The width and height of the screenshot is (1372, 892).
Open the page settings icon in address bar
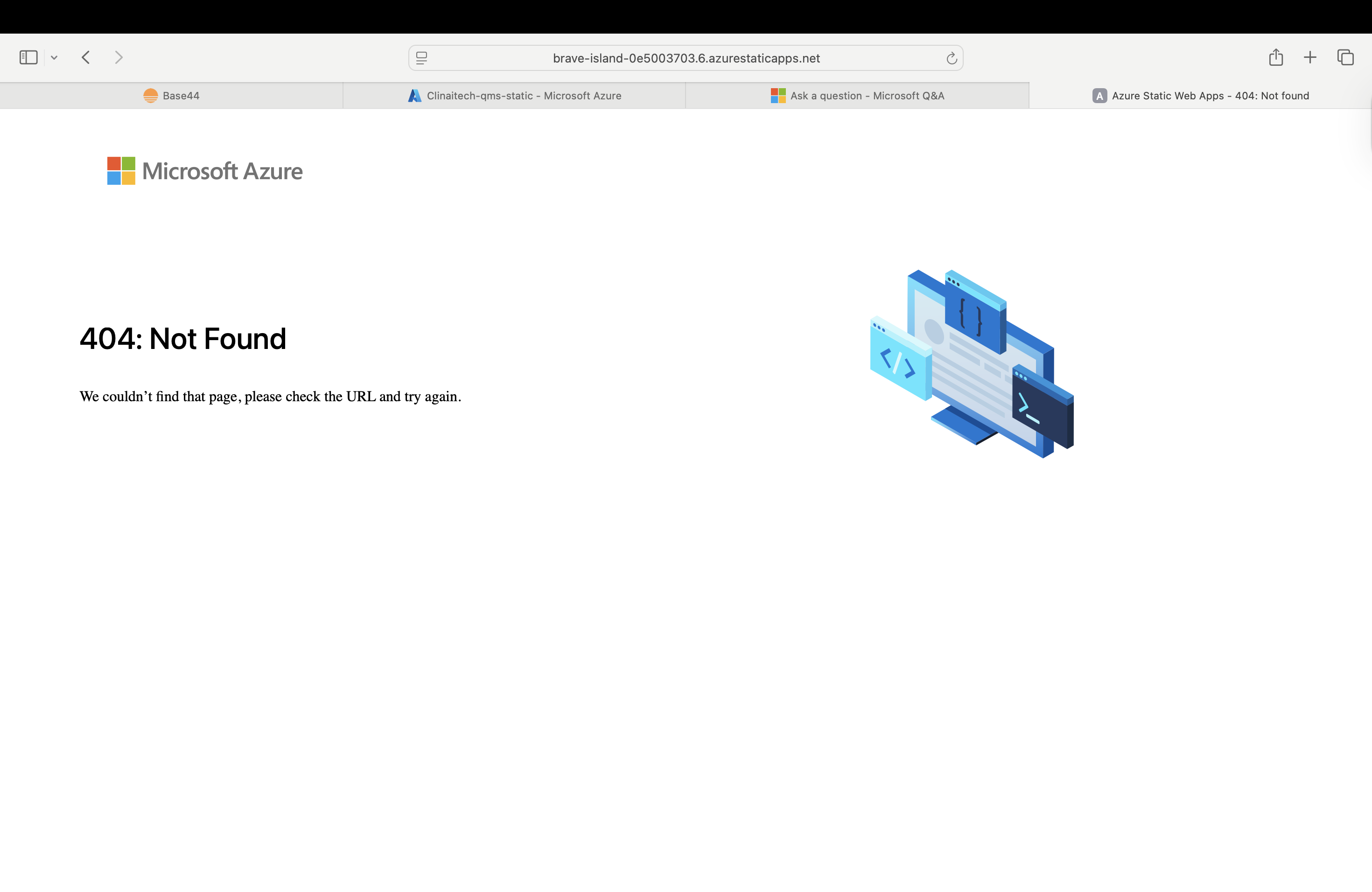(422, 58)
